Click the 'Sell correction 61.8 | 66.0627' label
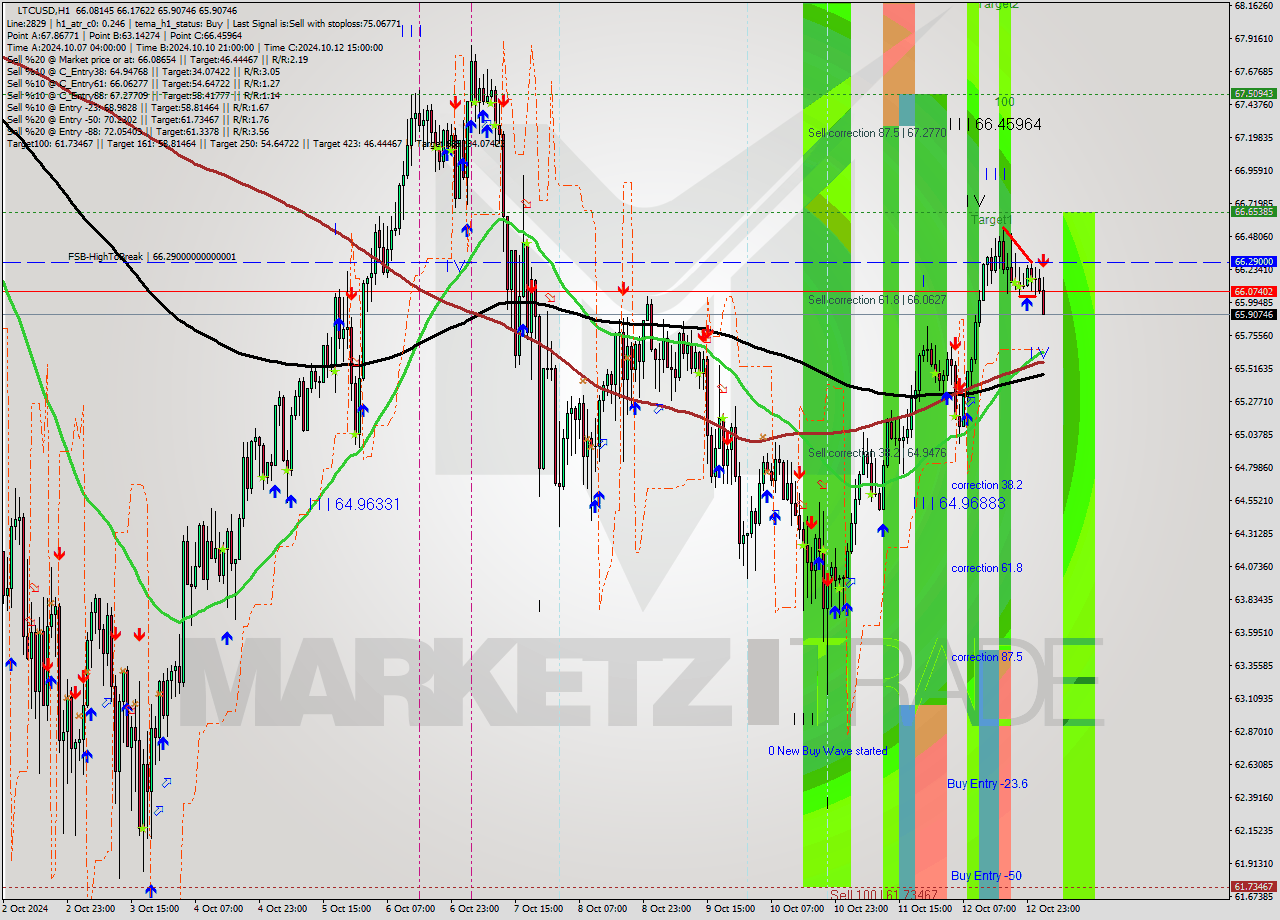The height and width of the screenshot is (920, 1280). pyautogui.click(x=877, y=299)
